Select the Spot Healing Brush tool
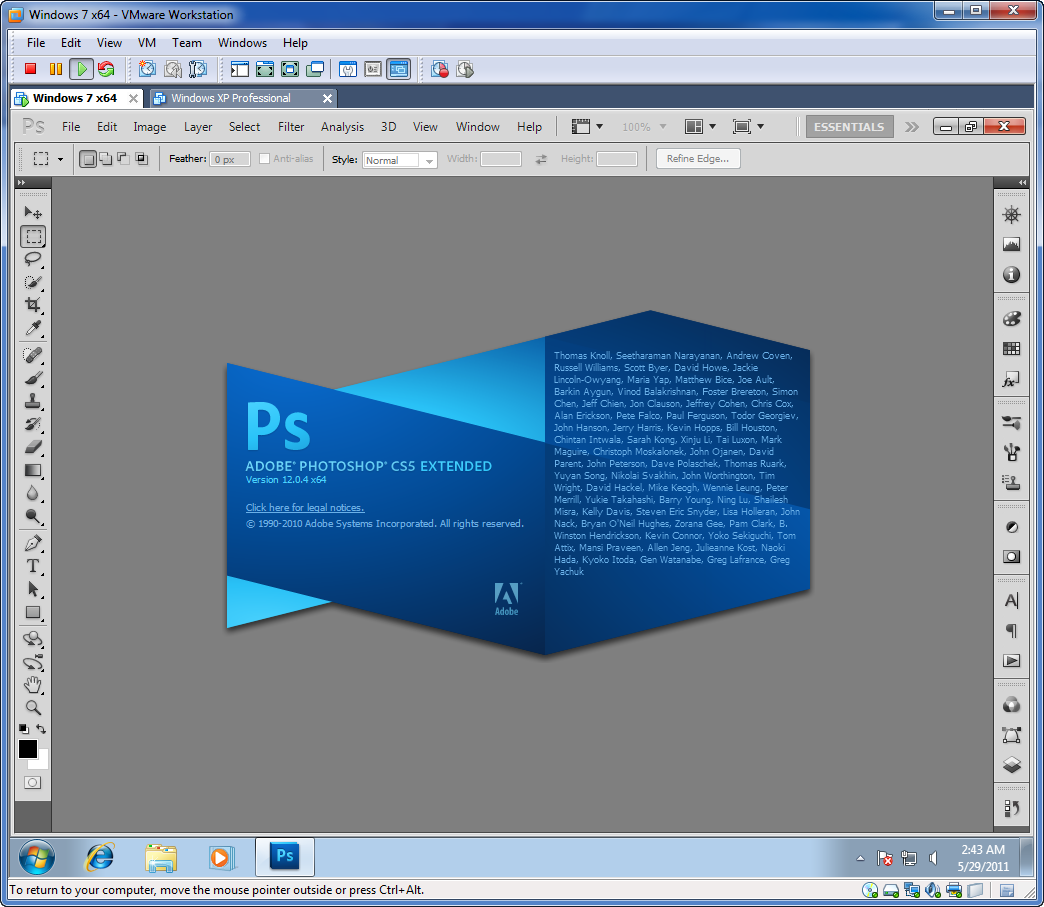The image size is (1044, 907). pos(33,355)
